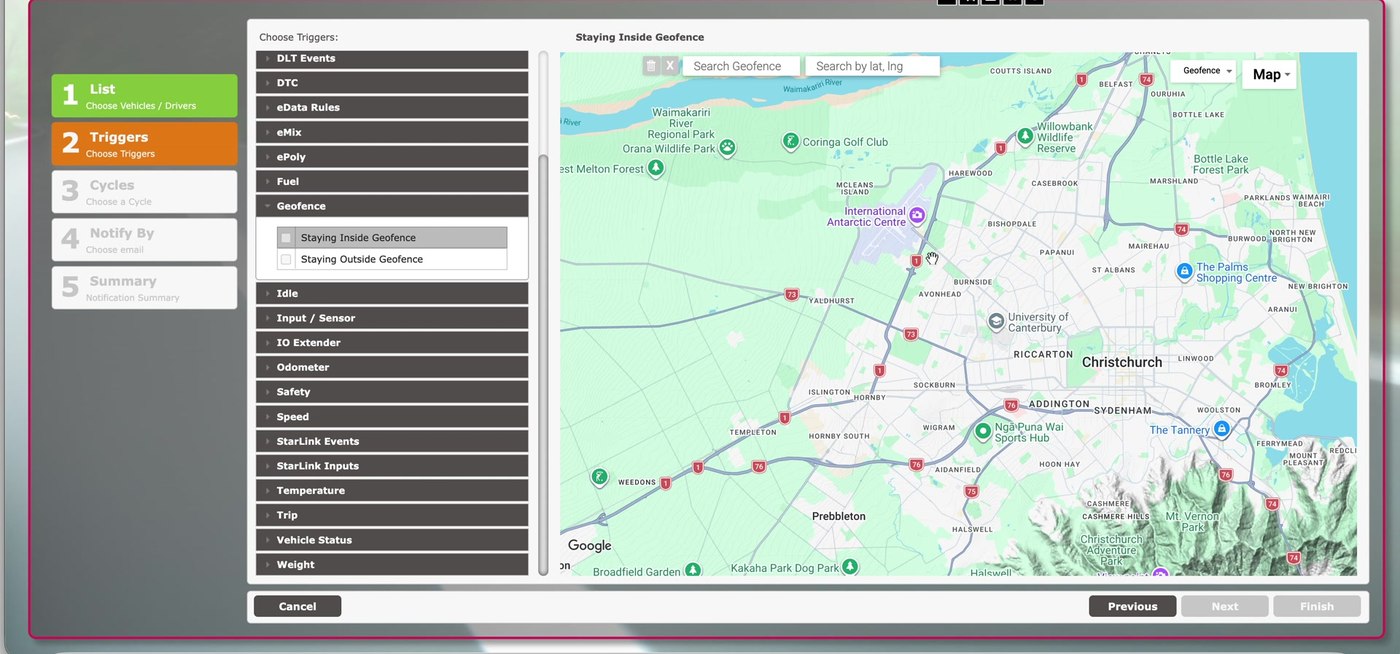This screenshot has width=1400, height=654.
Task: Click the X clear icon next to the trash icon
Action: pyautogui.click(x=670, y=66)
